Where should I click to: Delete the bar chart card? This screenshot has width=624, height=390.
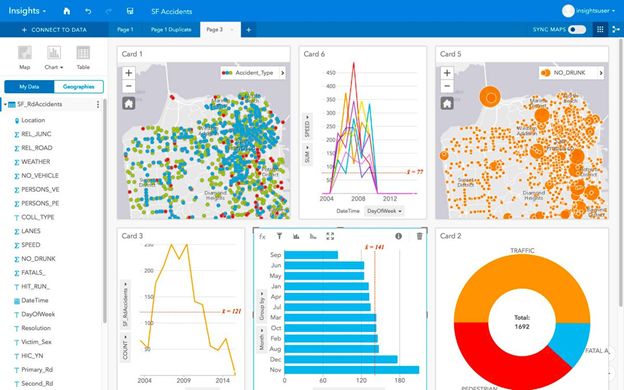(x=419, y=236)
